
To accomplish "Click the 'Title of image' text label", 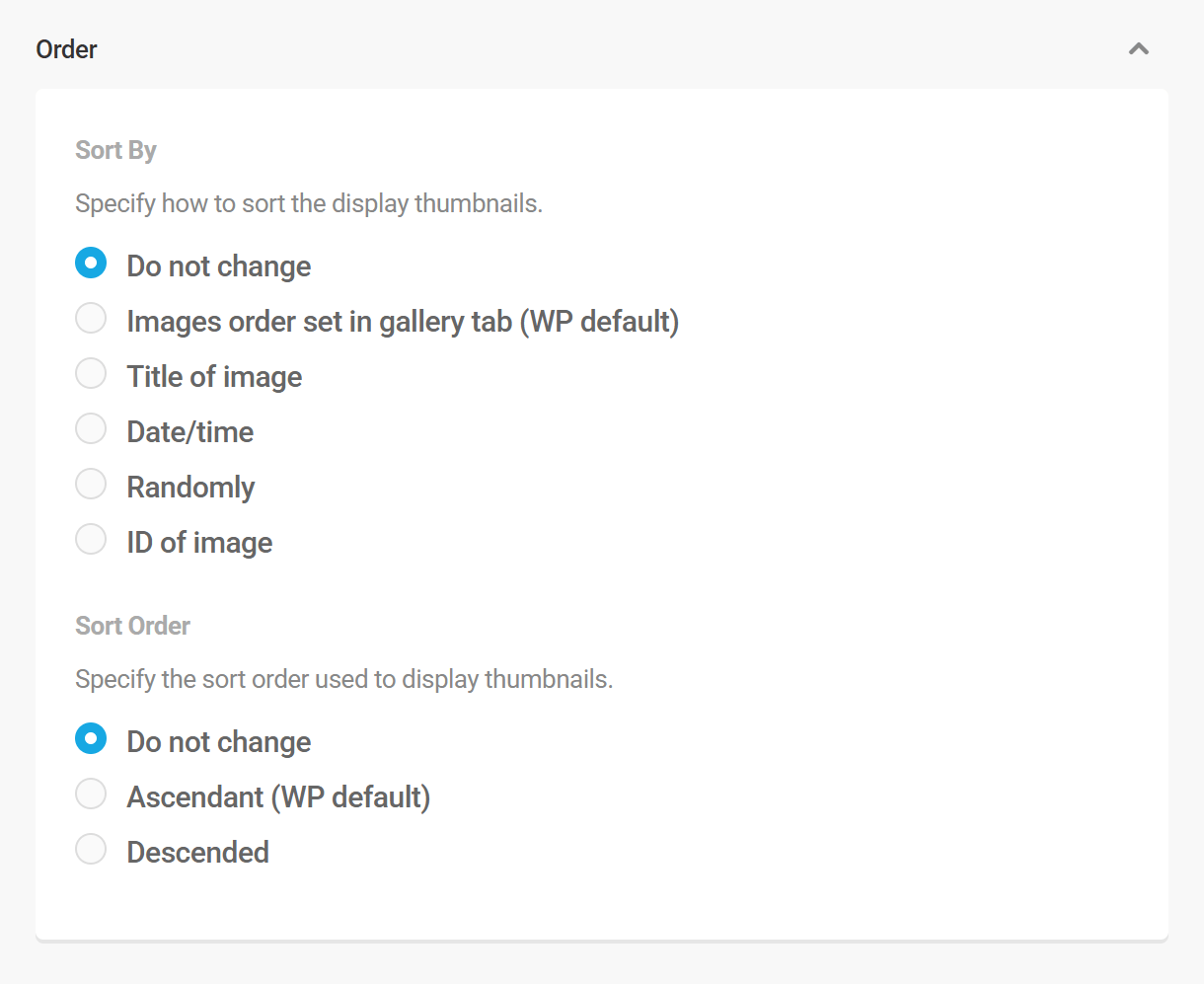I will [213, 376].
